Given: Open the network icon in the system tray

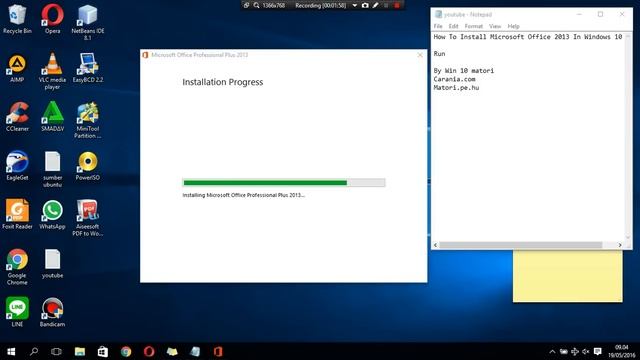Looking at the screenshot, I should coord(575,351).
